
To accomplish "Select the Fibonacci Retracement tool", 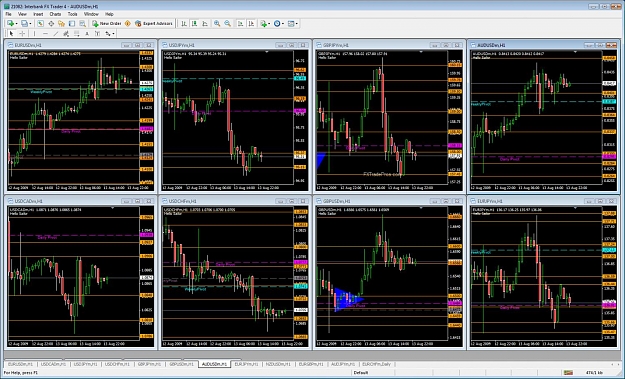I will (x=77, y=33).
